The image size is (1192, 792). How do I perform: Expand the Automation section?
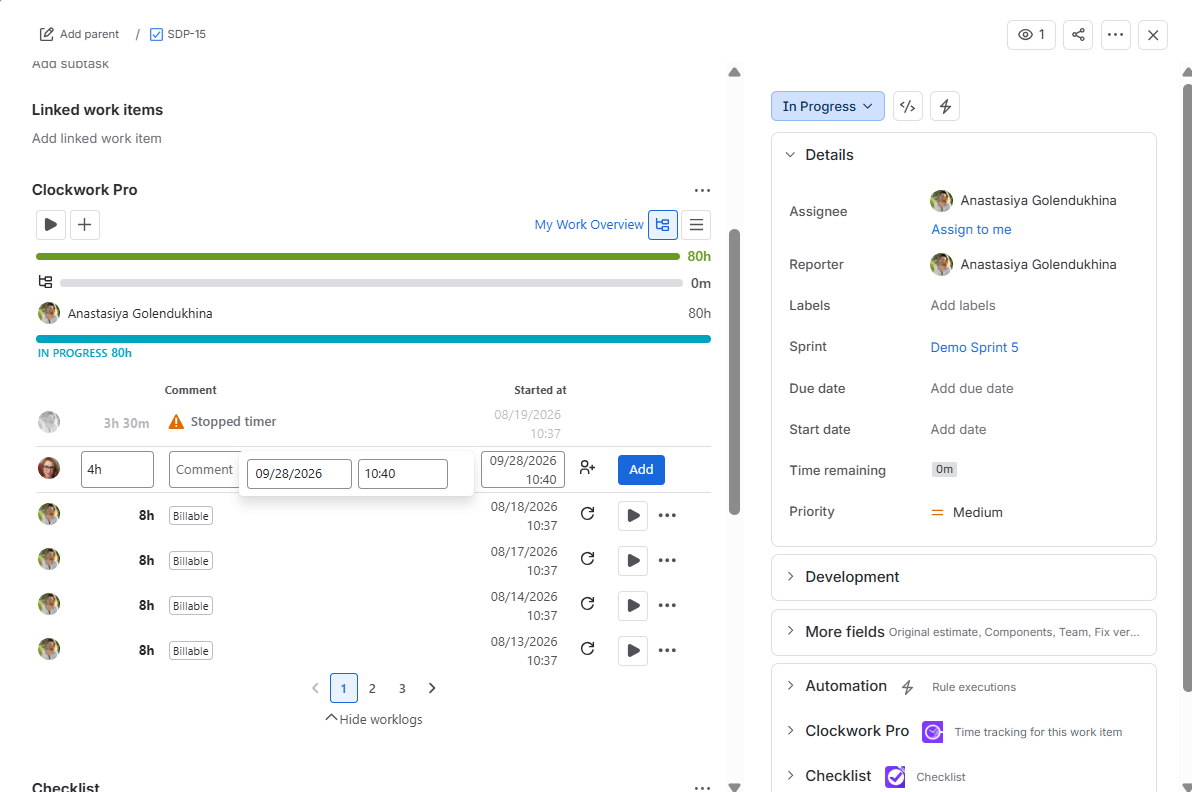click(791, 686)
